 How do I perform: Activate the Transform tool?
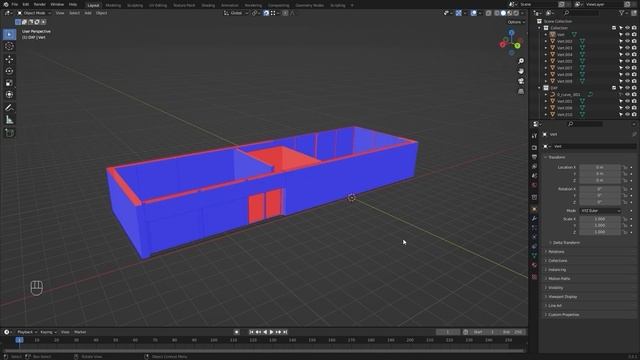click(9, 95)
